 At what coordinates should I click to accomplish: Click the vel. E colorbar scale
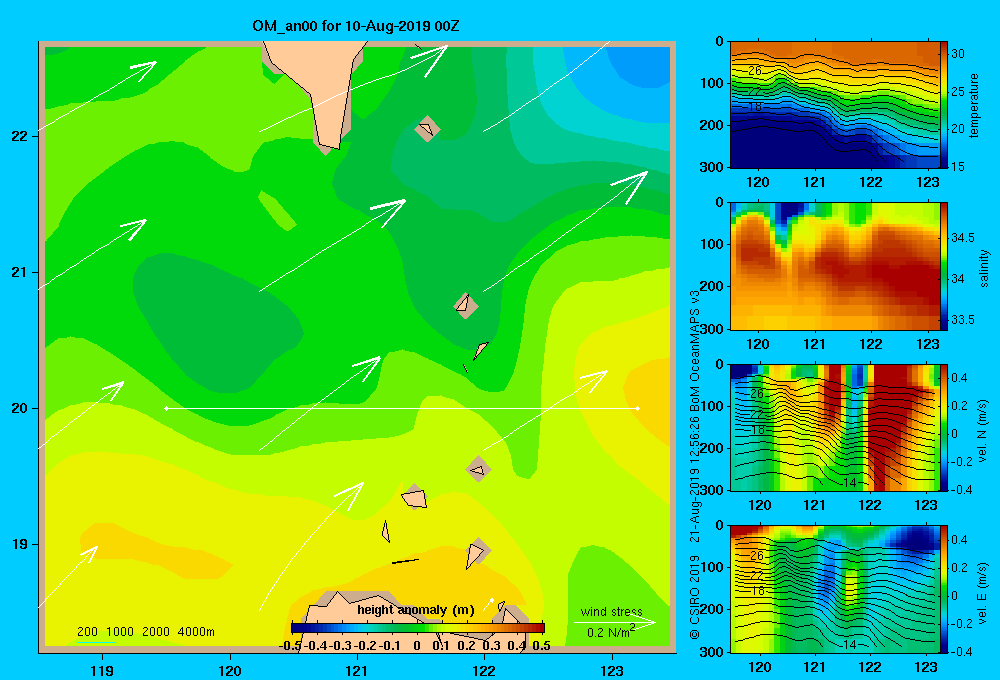click(944, 589)
